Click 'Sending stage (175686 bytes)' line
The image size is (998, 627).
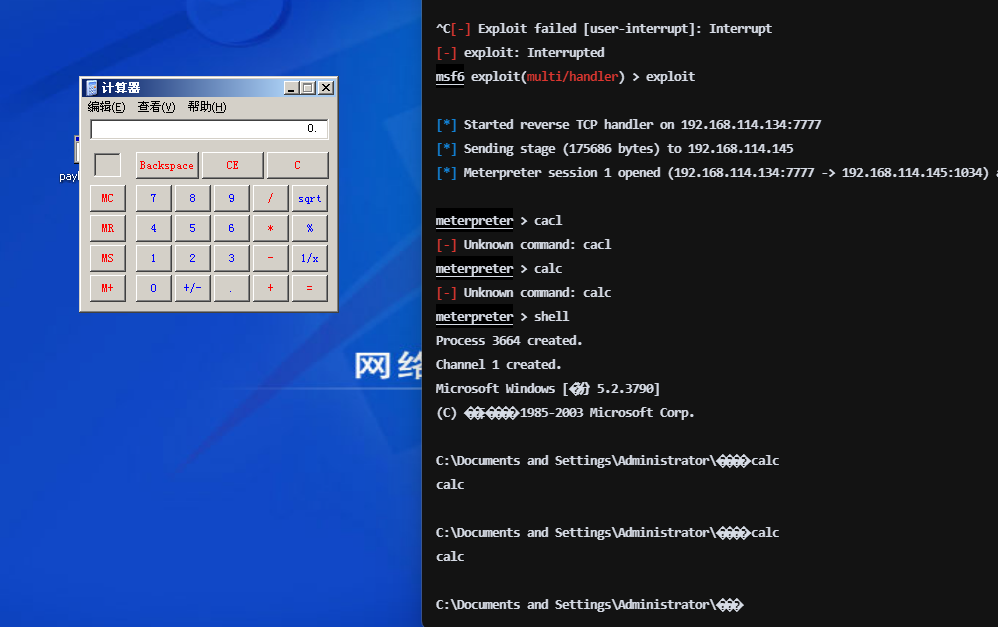point(615,149)
